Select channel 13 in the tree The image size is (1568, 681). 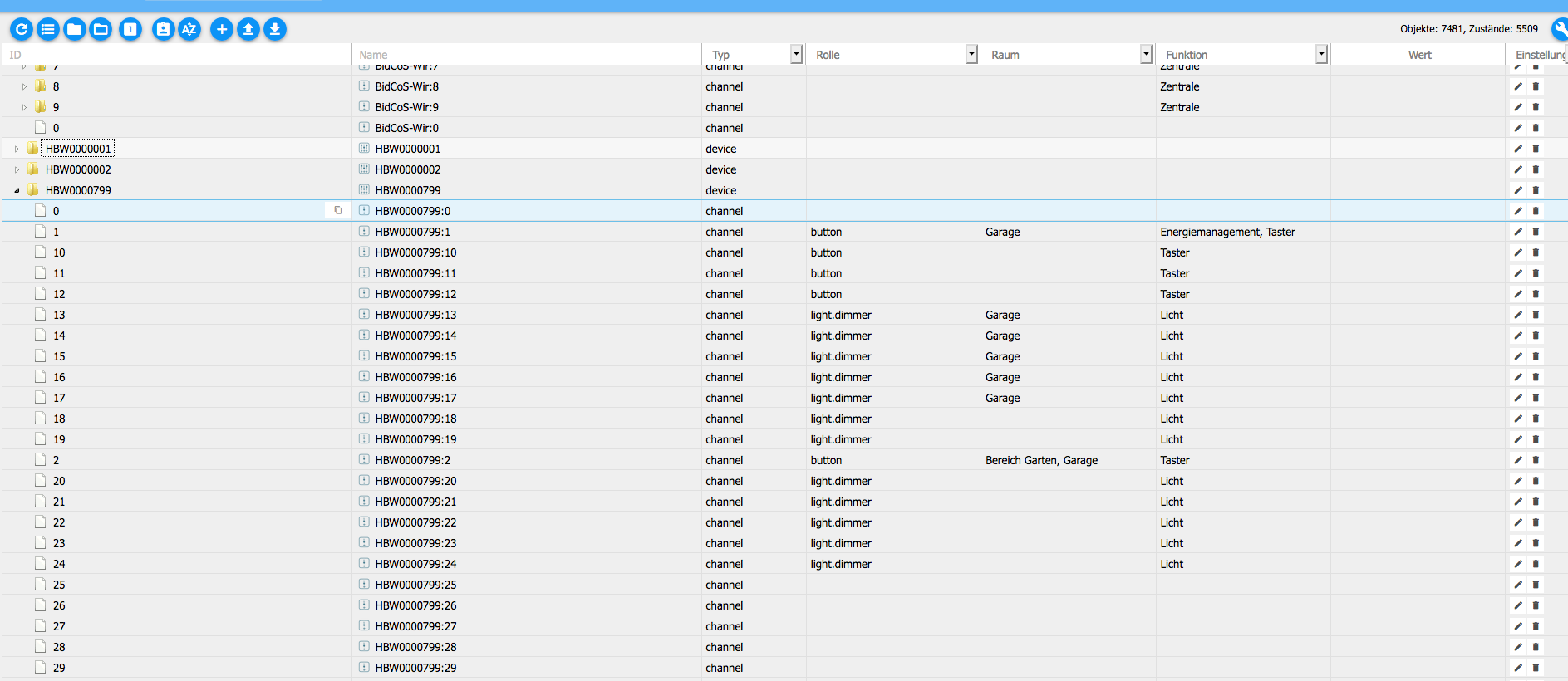tap(59, 315)
